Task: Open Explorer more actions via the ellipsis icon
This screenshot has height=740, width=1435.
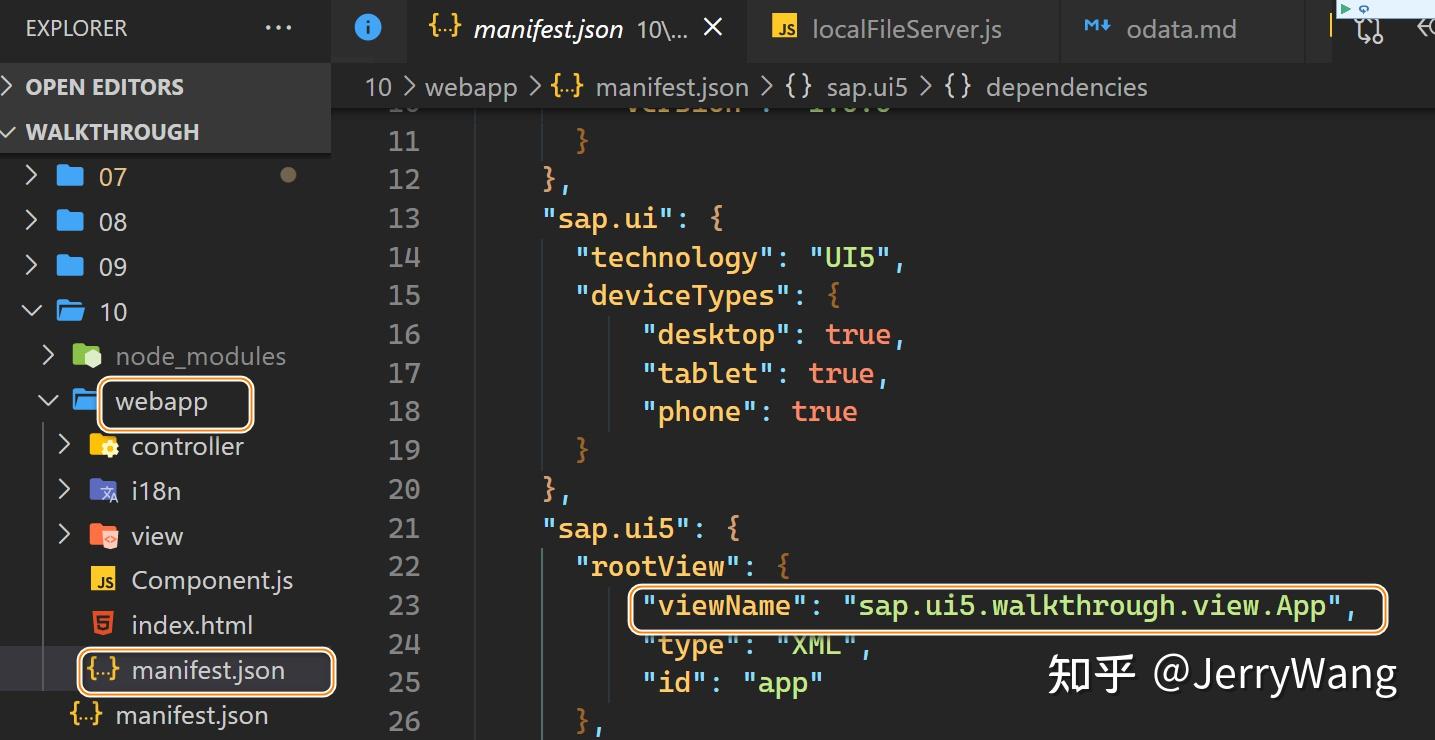Action: coord(277,28)
